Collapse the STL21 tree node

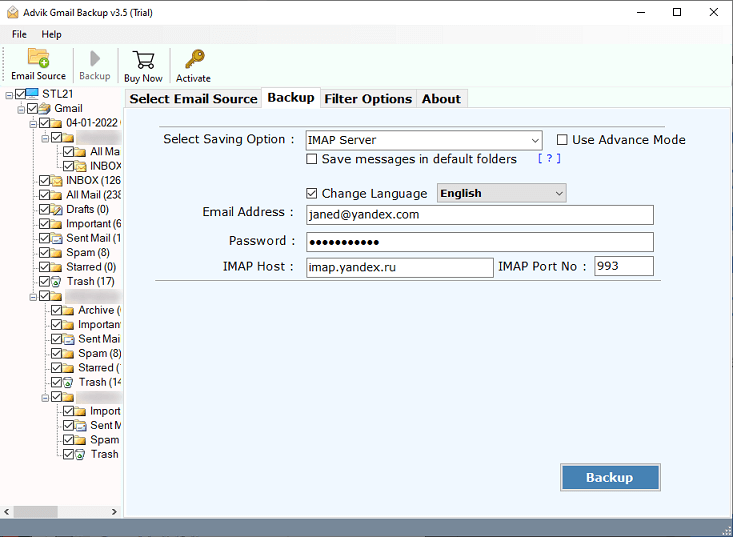pos(9,95)
